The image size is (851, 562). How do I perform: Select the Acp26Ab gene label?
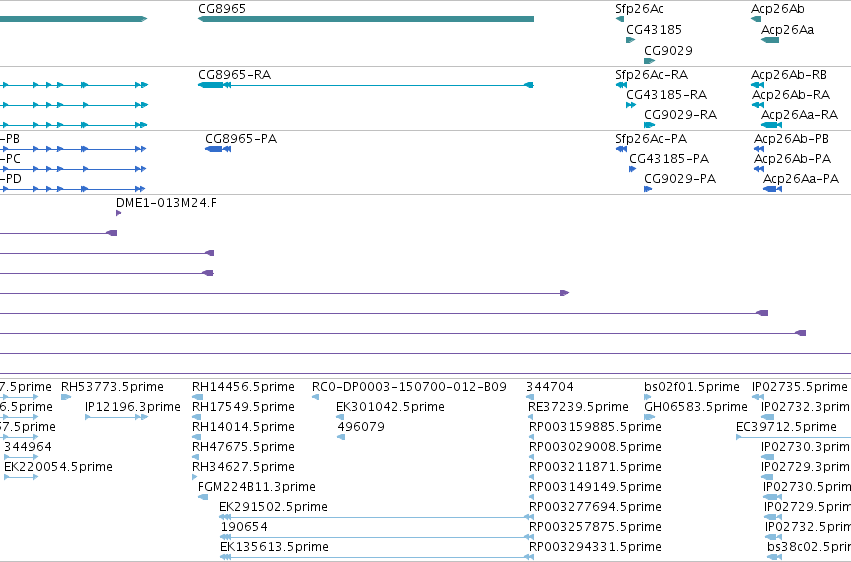pos(777,9)
